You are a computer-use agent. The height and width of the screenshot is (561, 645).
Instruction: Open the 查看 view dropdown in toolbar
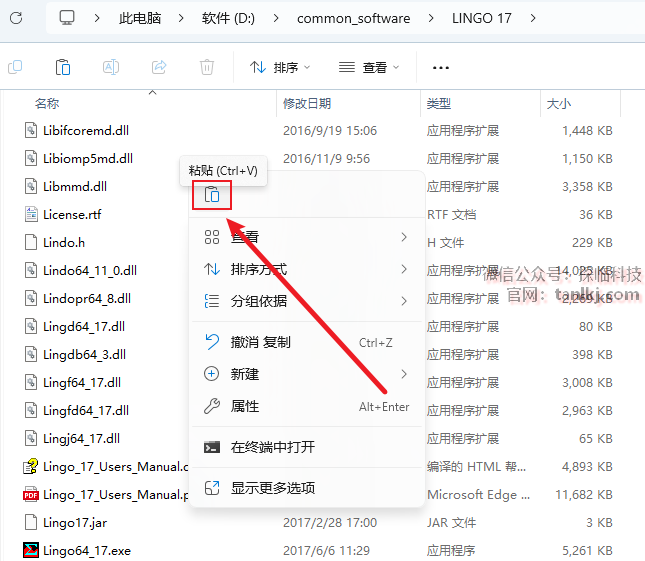coord(369,67)
